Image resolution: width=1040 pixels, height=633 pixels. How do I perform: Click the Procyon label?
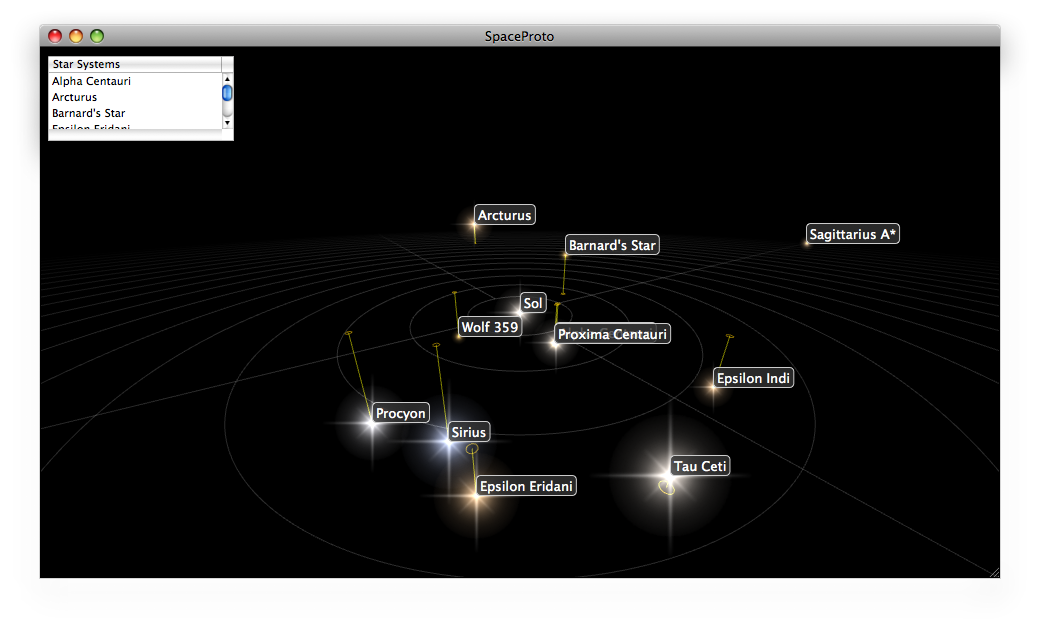[401, 413]
